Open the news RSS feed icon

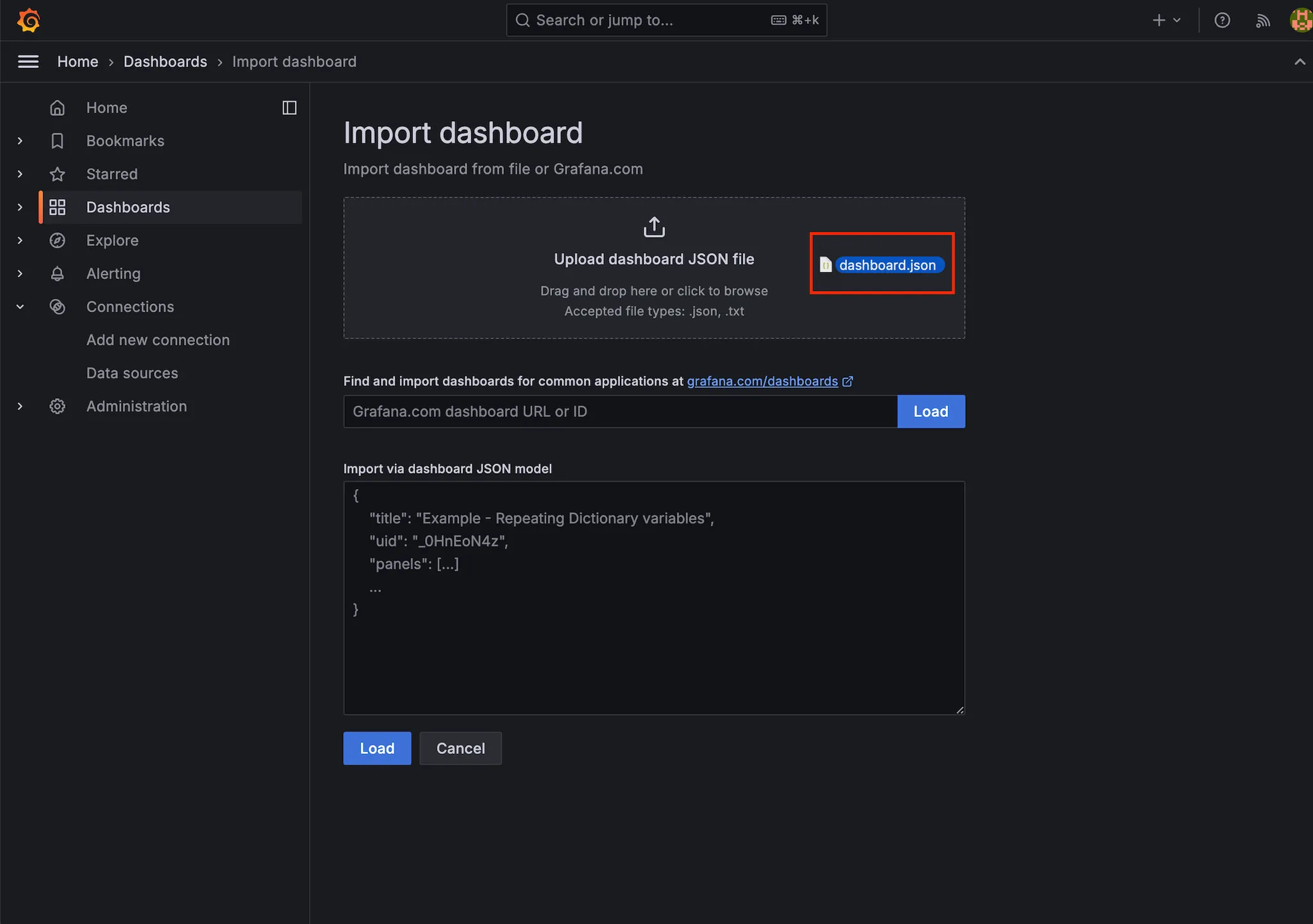[x=1262, y=21]
